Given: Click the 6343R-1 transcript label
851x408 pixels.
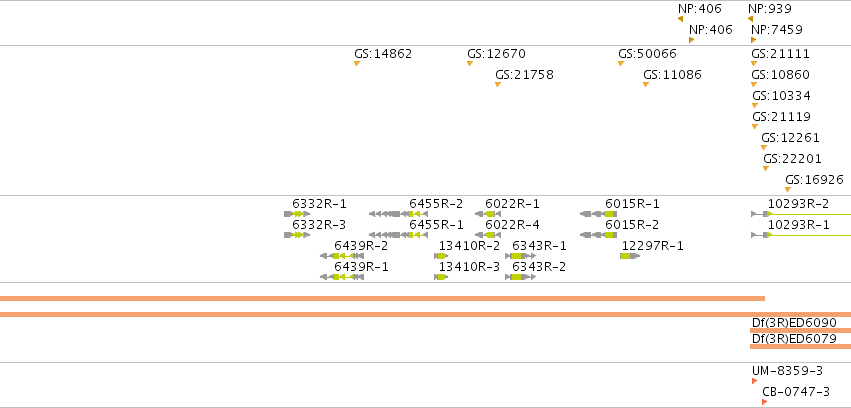Looking at the screenshot, I should (x=539, y=246).
